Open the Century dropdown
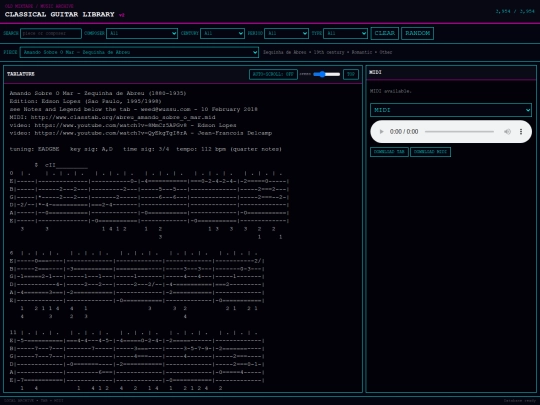Image resolution: width=540 pixels, height=405 pixels. (222, 33)
